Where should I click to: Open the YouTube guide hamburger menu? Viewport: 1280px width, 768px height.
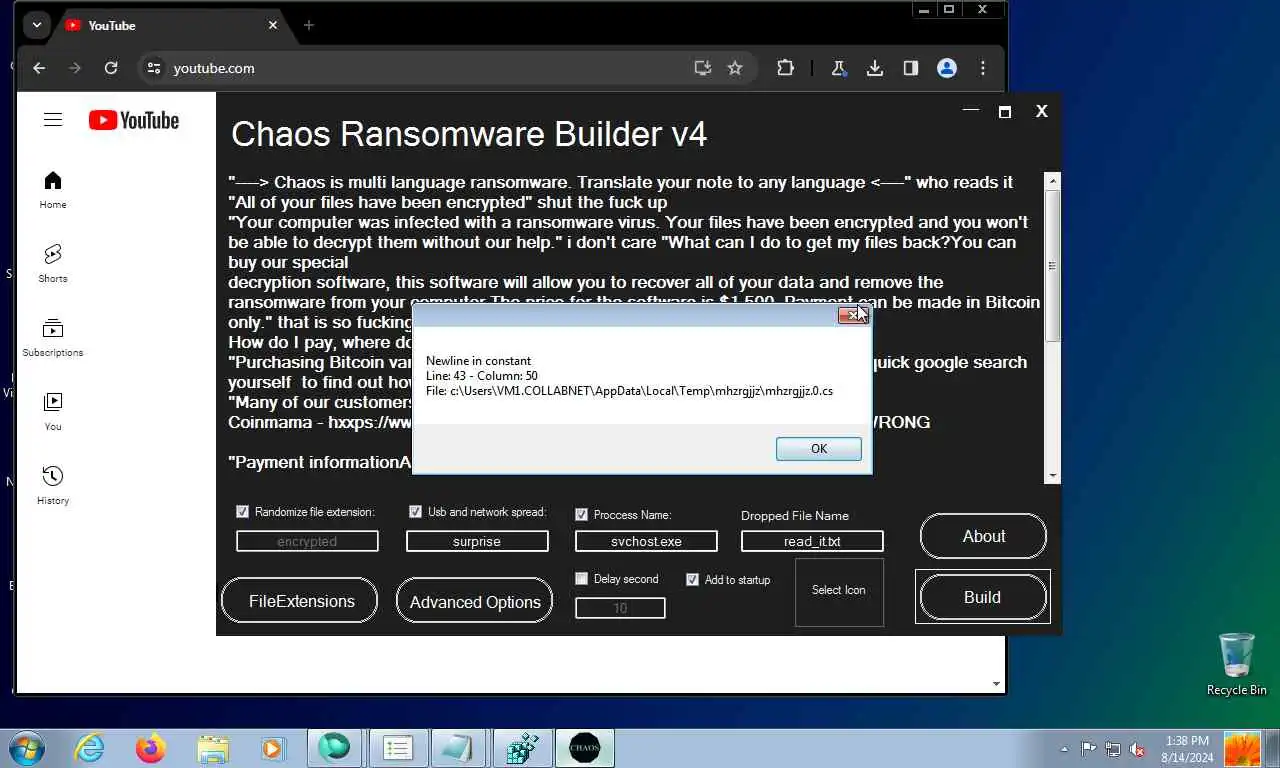pos(53,120)
